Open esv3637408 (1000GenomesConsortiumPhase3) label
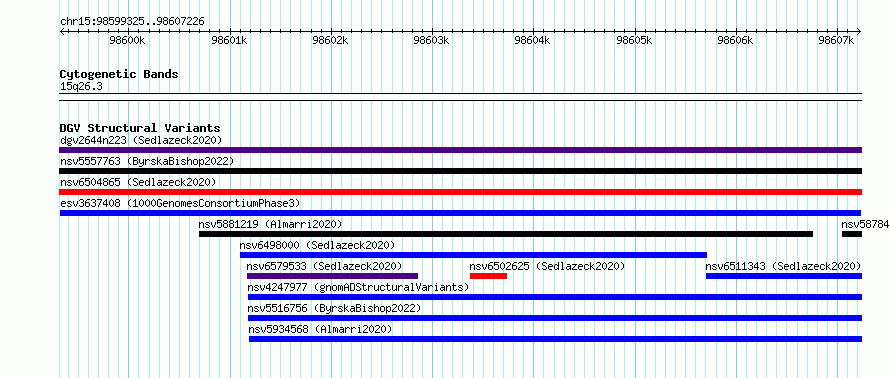Viewport: 890px width, 378px height. [x=180, y=203]
